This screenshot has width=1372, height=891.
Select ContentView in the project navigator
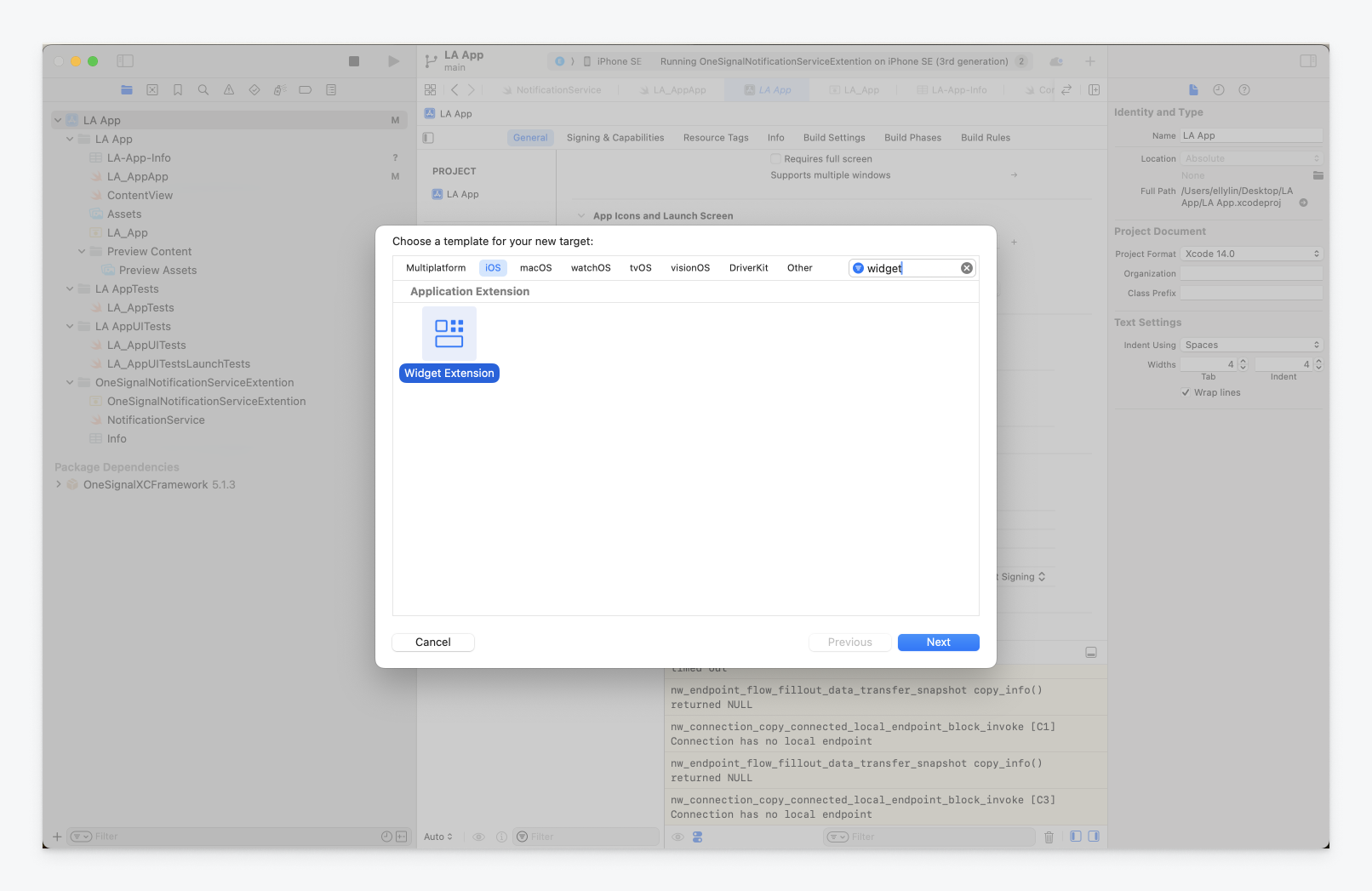(x=140, y=196)
